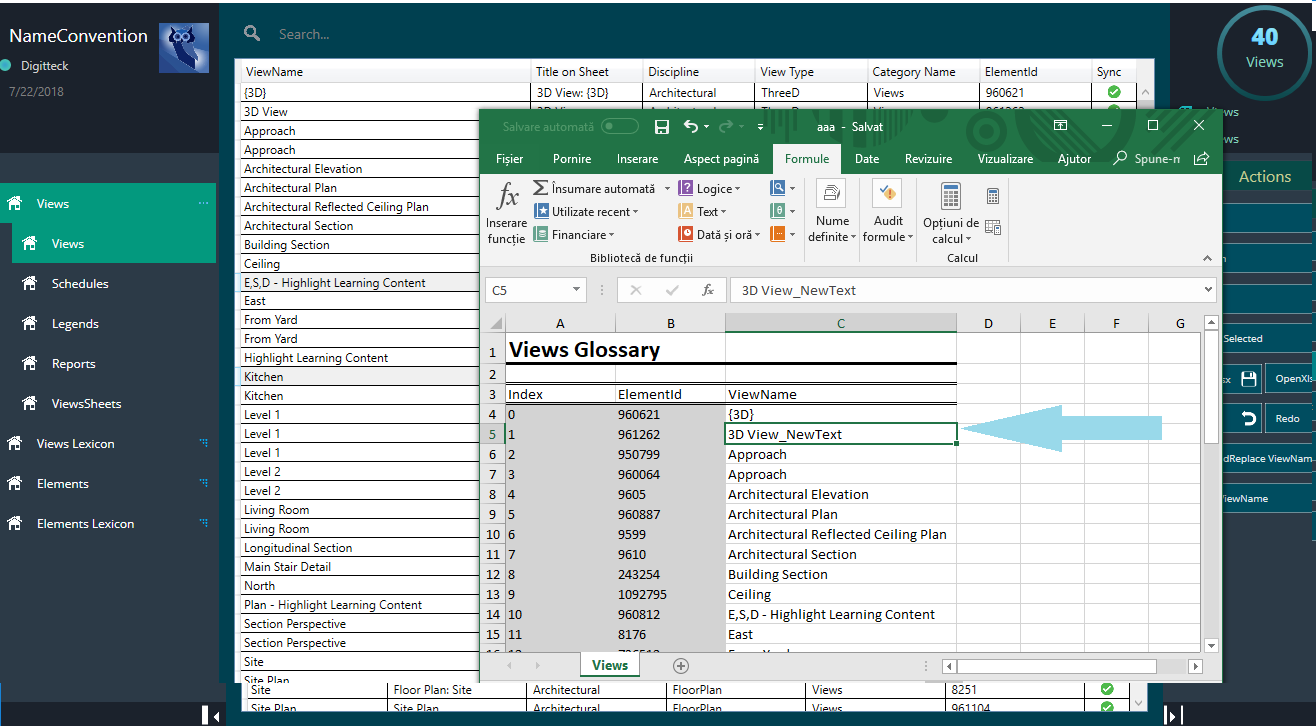
Task: Click the Search field at the top
Action: click(x=400, y=34)
